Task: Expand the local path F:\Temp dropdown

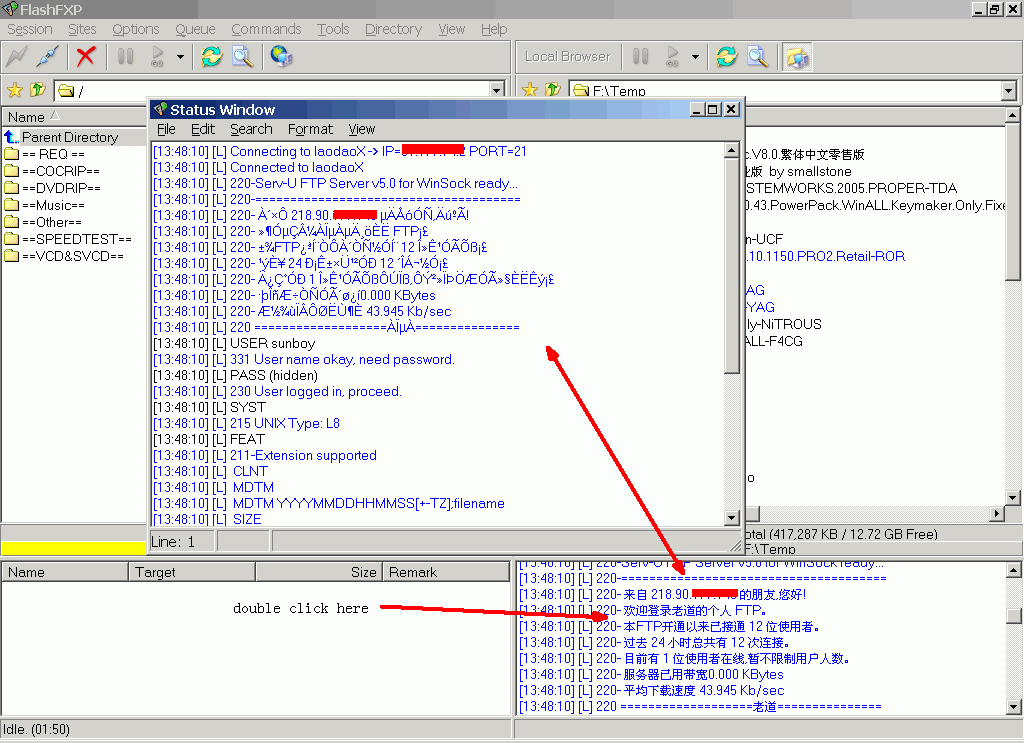Action: (1008, 91)
